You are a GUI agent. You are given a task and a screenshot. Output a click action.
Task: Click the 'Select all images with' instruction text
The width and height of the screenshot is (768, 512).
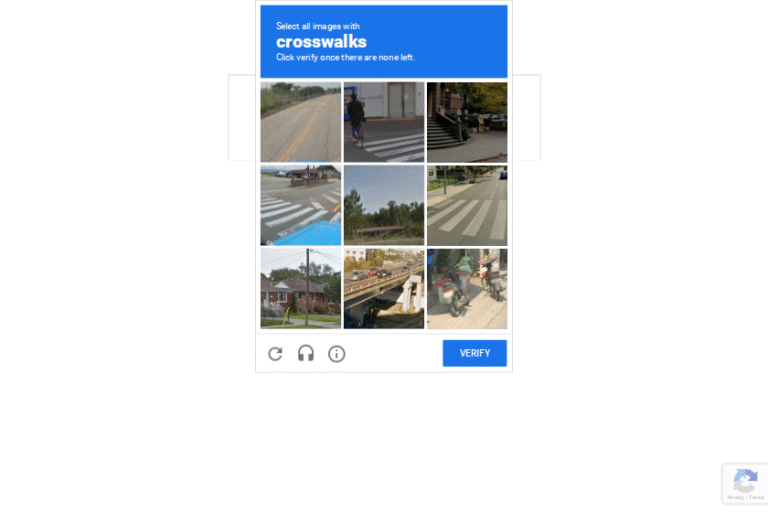(318, 26)
